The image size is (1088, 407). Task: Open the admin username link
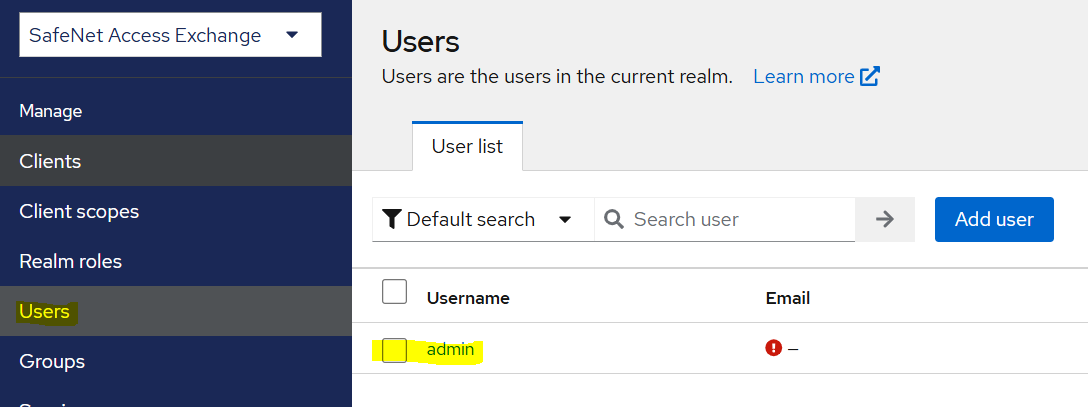point(450,350)
